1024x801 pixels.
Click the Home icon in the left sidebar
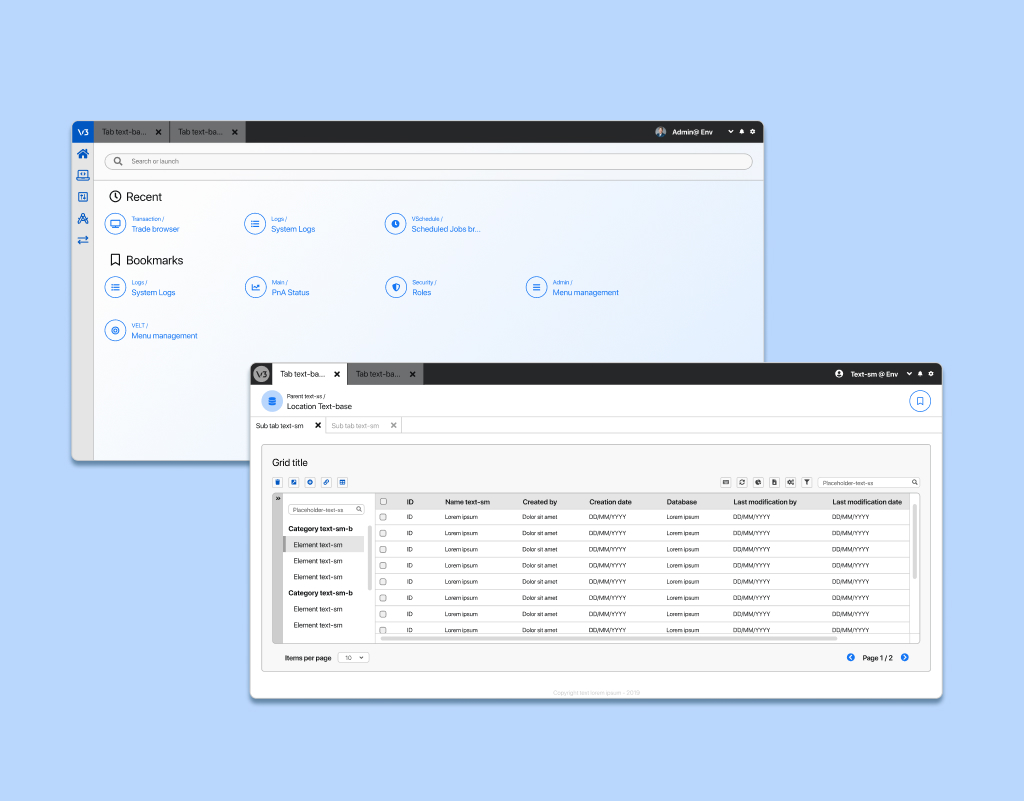83,154
